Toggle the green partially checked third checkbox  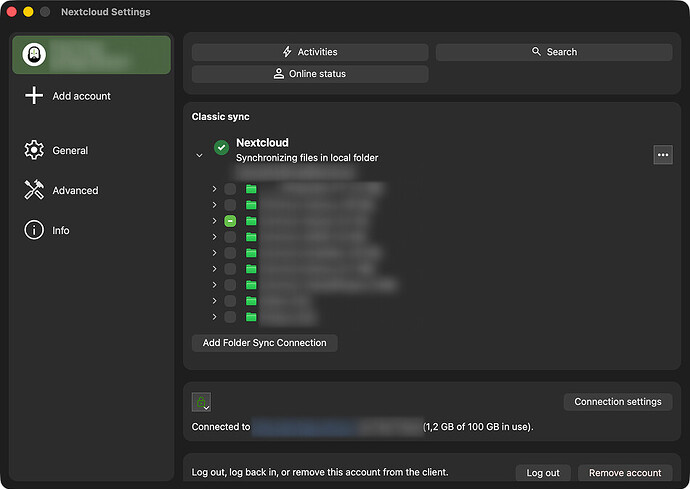click(230, 221)
